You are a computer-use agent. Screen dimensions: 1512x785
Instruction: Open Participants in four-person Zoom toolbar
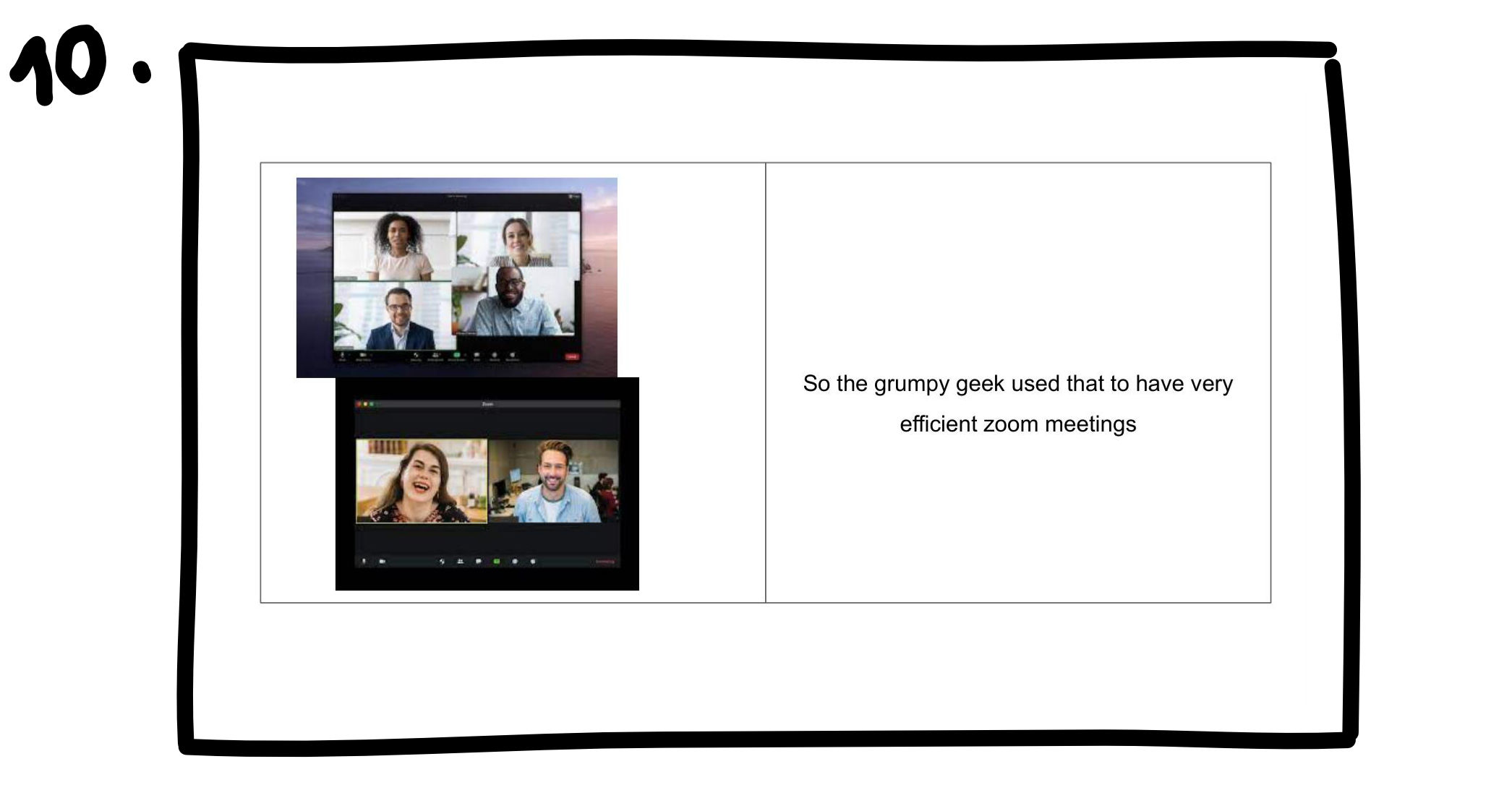click(435, 356)
